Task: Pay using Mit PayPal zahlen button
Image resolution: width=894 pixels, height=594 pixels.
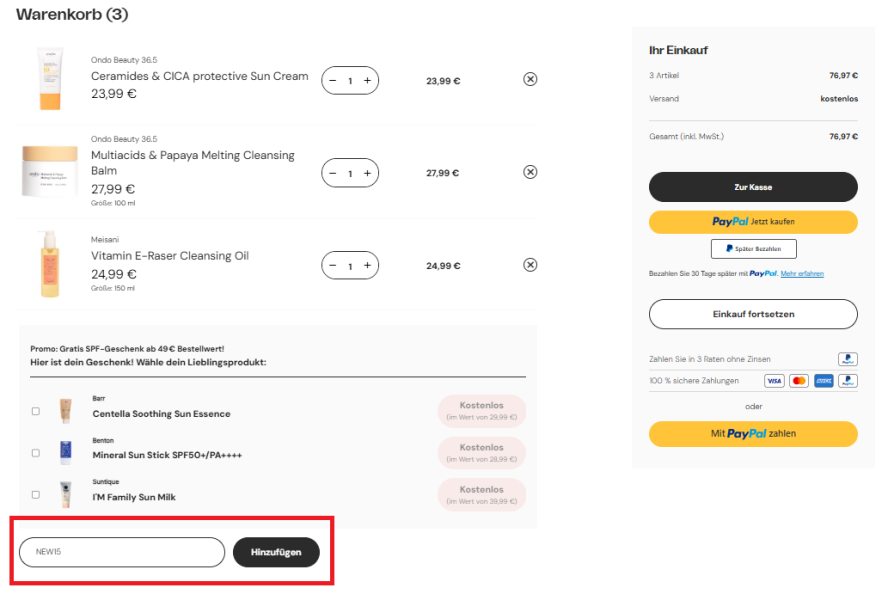Action: [x=753, y=434]
